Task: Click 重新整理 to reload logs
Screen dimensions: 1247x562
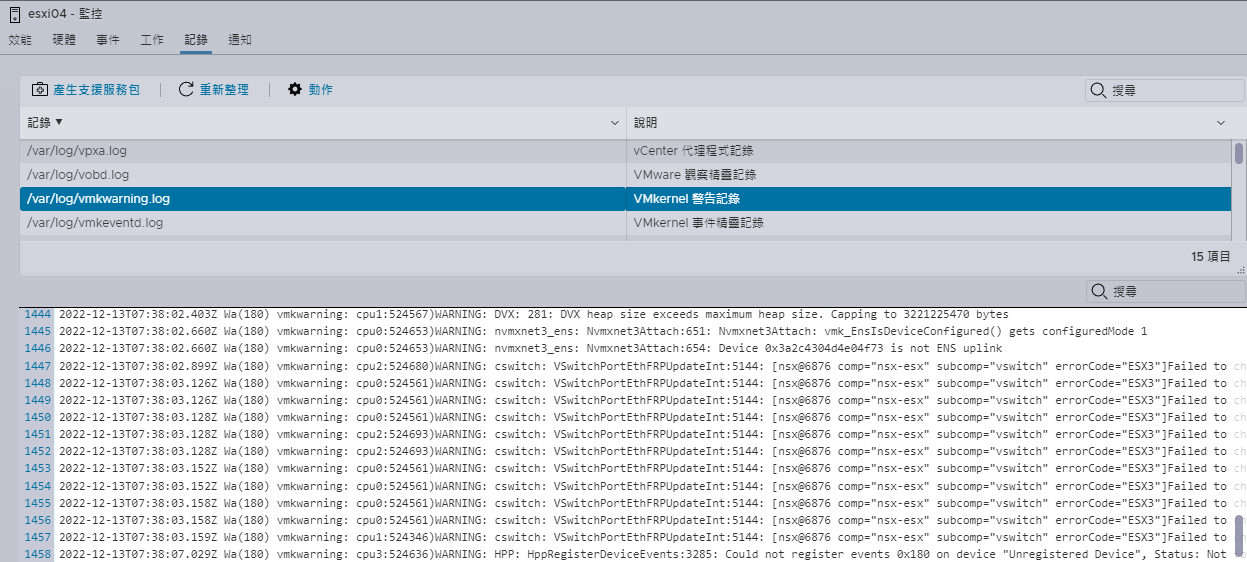Action: [x=214, y=90]
